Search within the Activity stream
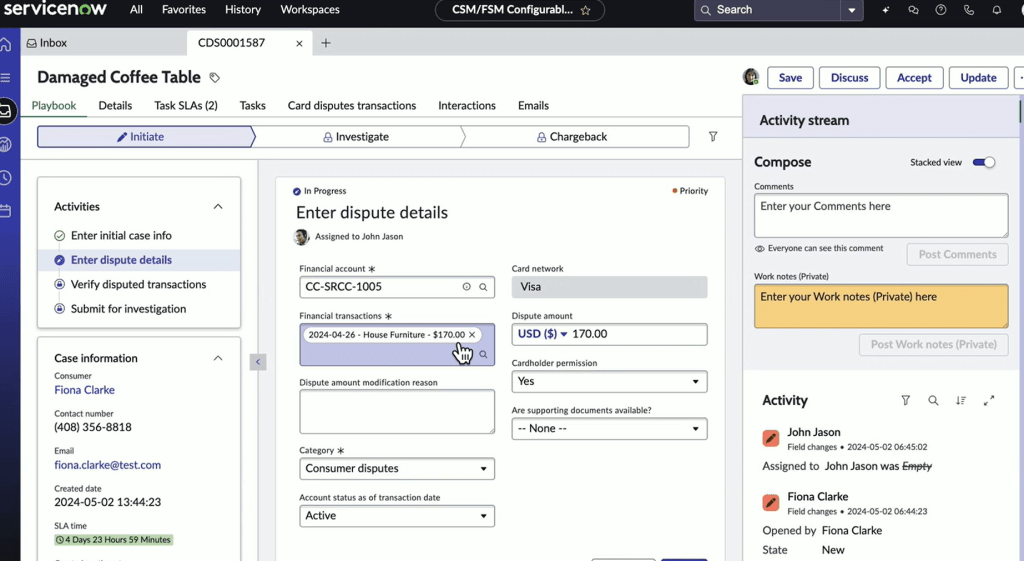Screen dimensions: 1024x561 pos(933,401)
